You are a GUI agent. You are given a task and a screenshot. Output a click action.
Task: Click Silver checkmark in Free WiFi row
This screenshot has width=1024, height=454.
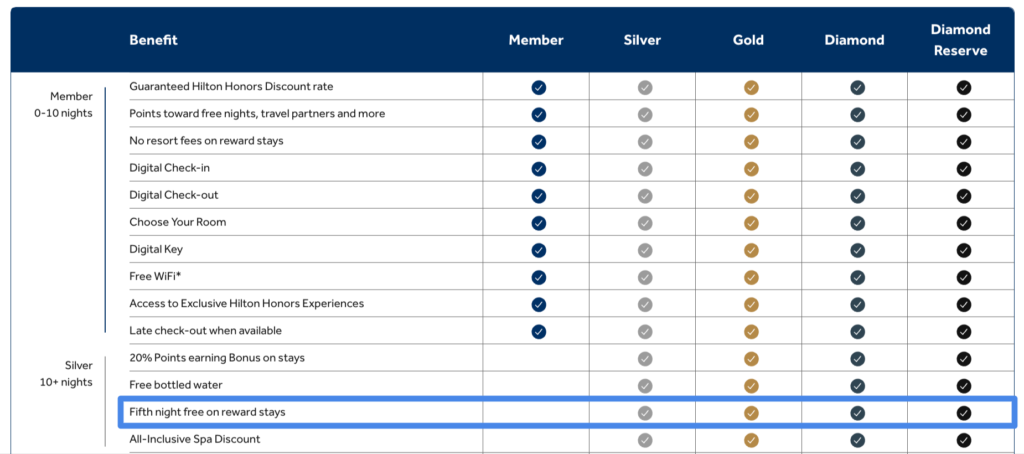645,277
